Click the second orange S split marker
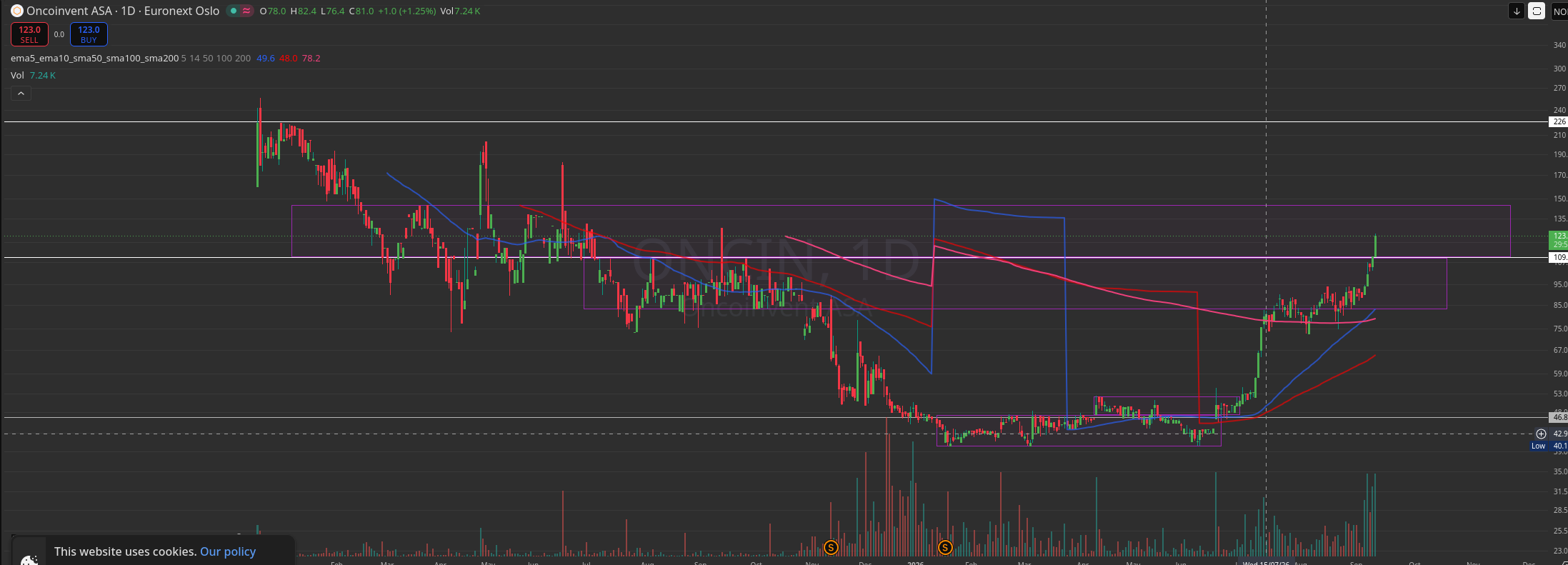Image resolution: width=1568 pixels, height=565 pixels. click(945, 548)
